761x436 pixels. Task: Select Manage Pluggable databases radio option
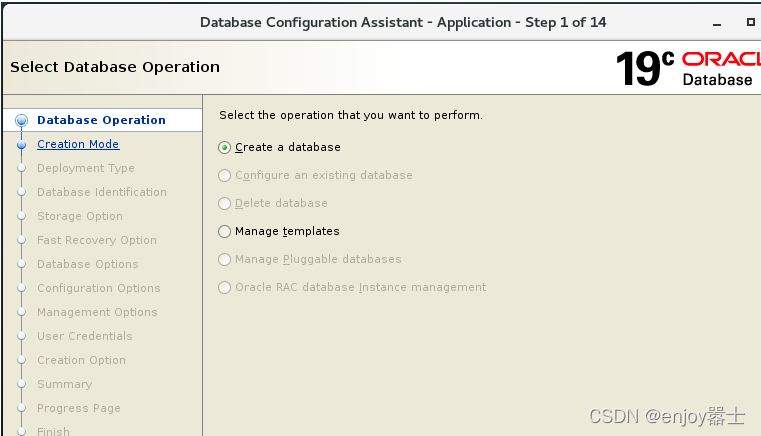pos(224,259)
